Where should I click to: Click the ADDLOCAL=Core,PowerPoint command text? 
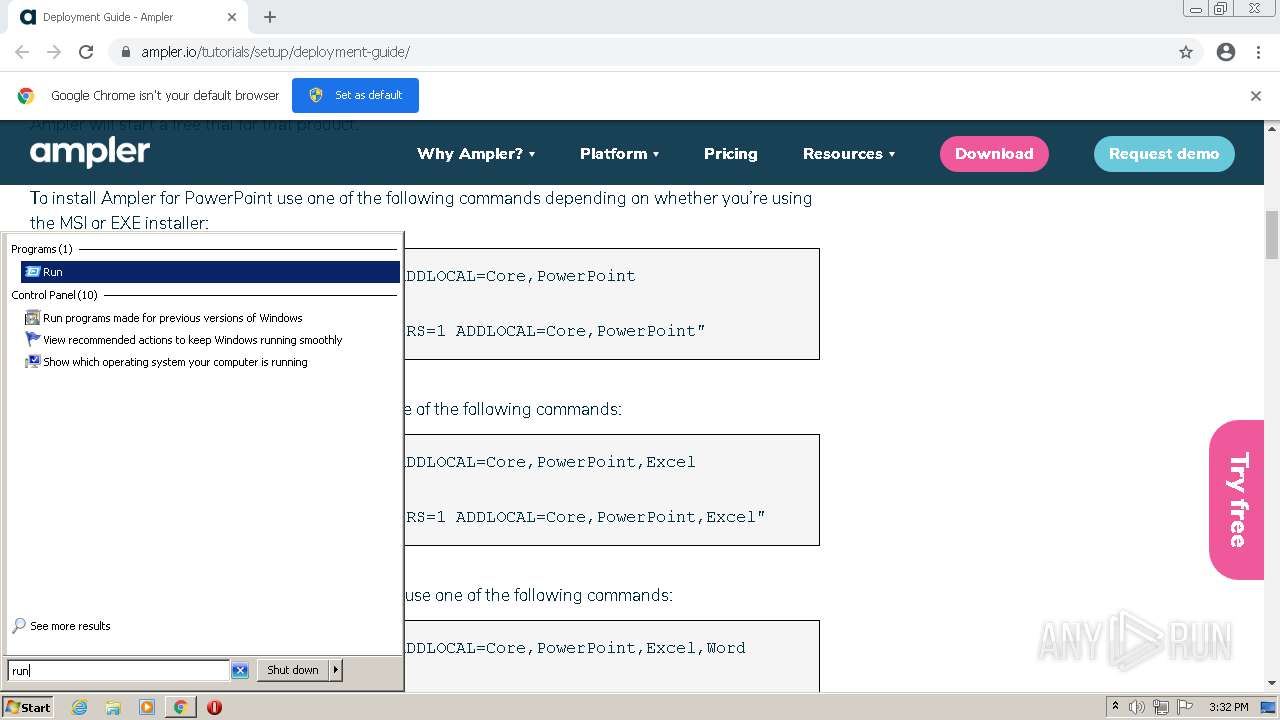[518, 276]
